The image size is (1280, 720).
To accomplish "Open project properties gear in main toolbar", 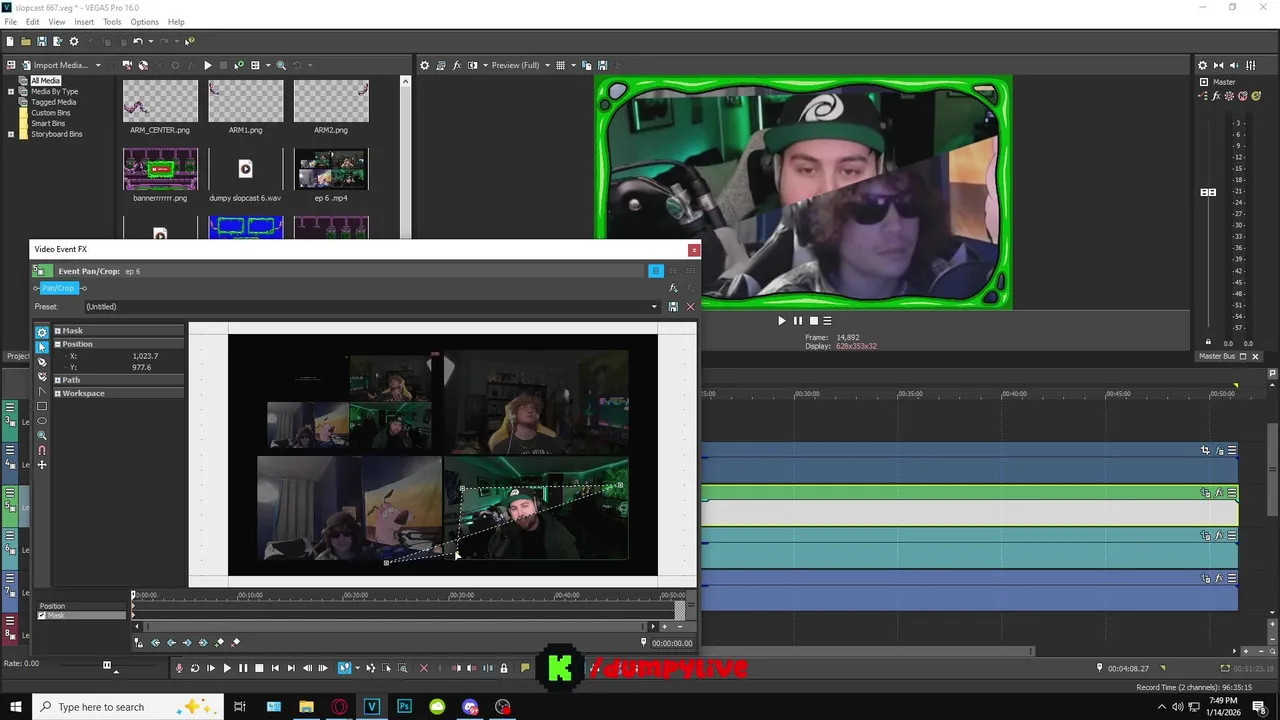I will [x=74, y=41].
